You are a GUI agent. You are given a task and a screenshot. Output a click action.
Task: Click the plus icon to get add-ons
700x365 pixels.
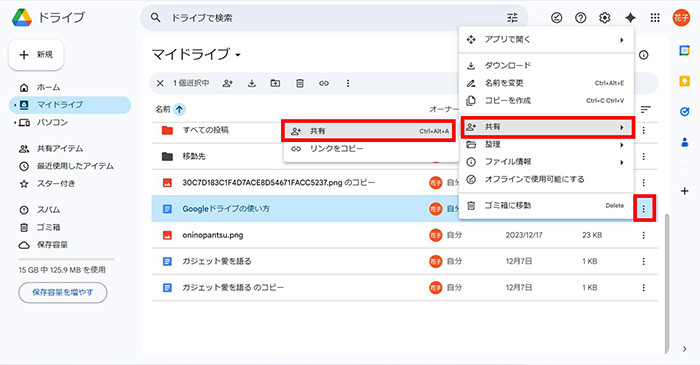[684, 191]
